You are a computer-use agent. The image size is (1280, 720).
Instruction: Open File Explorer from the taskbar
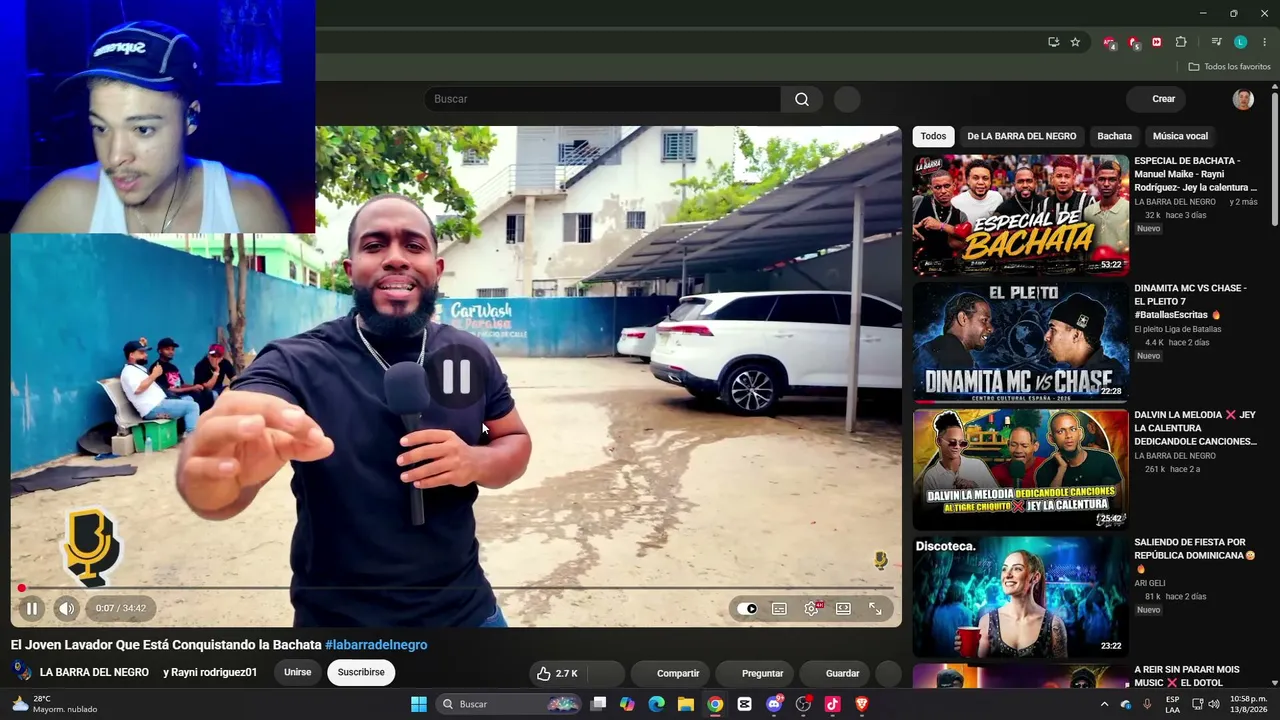click(x=686, y=704)
